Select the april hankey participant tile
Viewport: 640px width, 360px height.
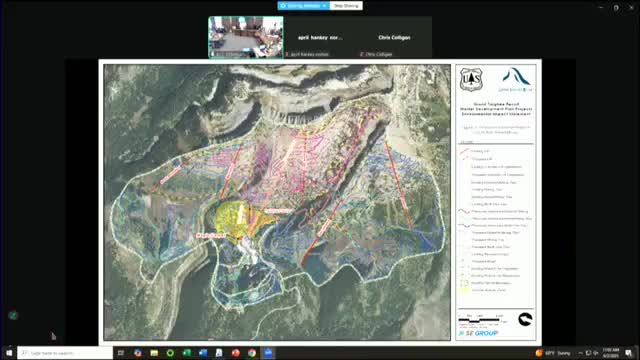point(320,37)
